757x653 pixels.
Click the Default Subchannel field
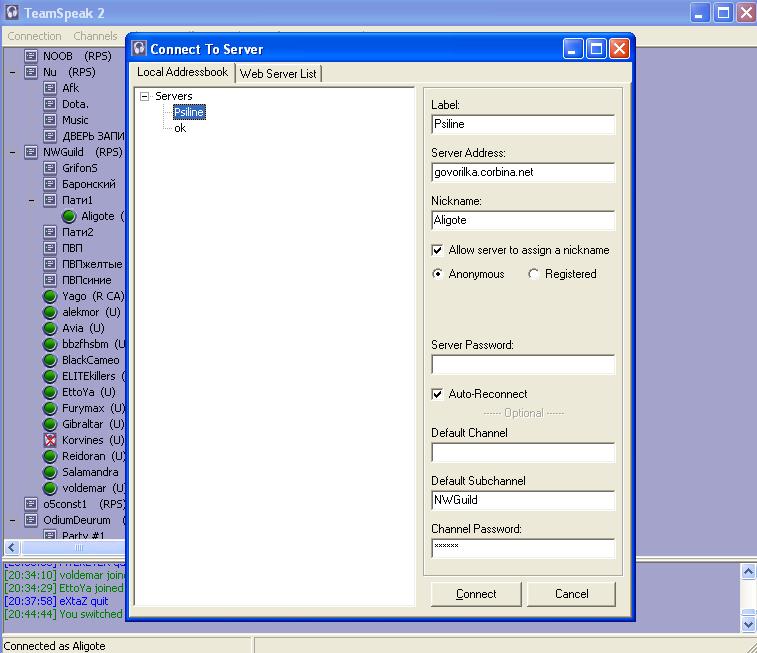tap(523, 500)
